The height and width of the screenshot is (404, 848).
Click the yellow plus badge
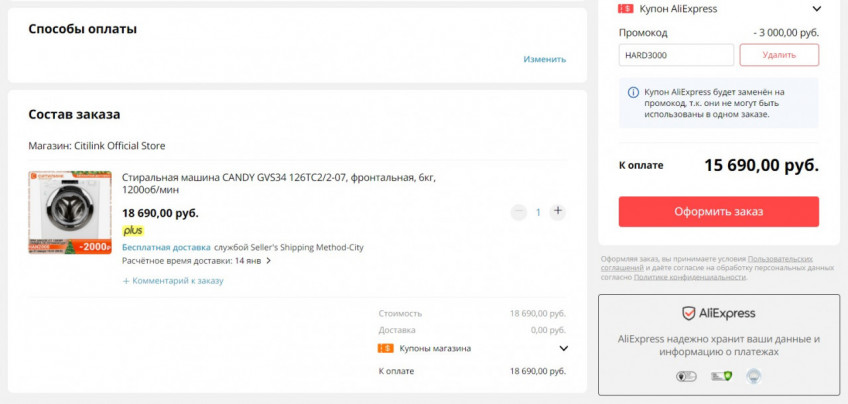coord(133,230)
